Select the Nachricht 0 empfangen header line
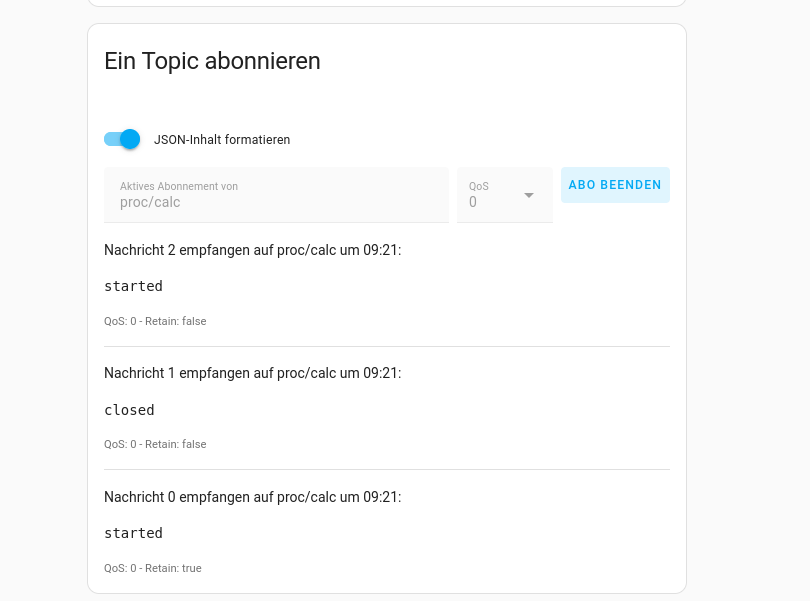The image size is (810, 601). pyautogui.click(x=252, y=496)
